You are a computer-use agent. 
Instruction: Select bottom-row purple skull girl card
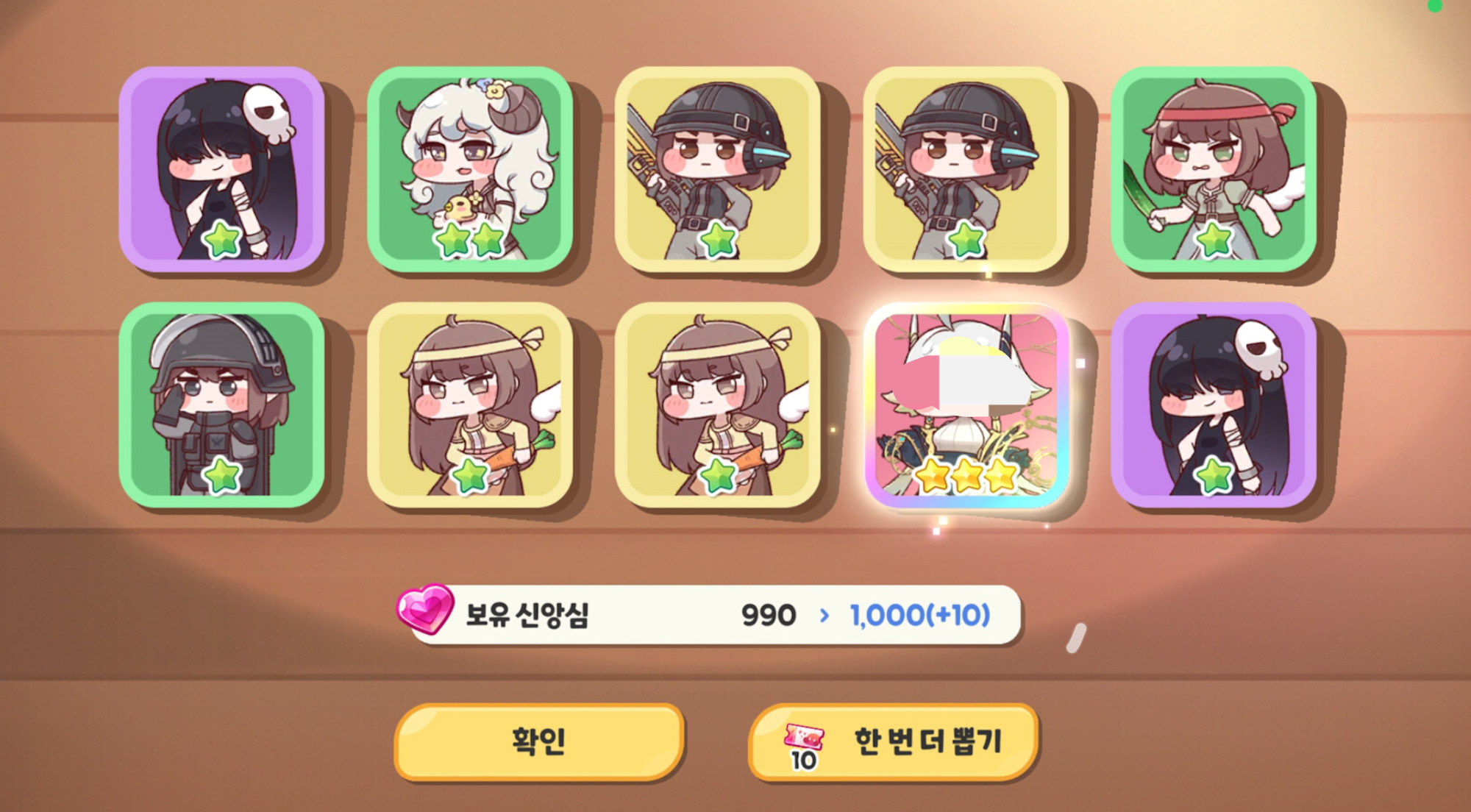coord(1214,405)
